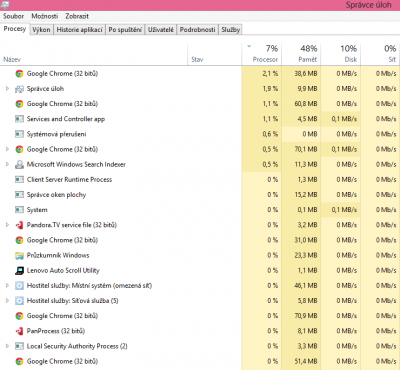400x370 pixels.
Task: Open the Soubor menu
Action: 13,16
